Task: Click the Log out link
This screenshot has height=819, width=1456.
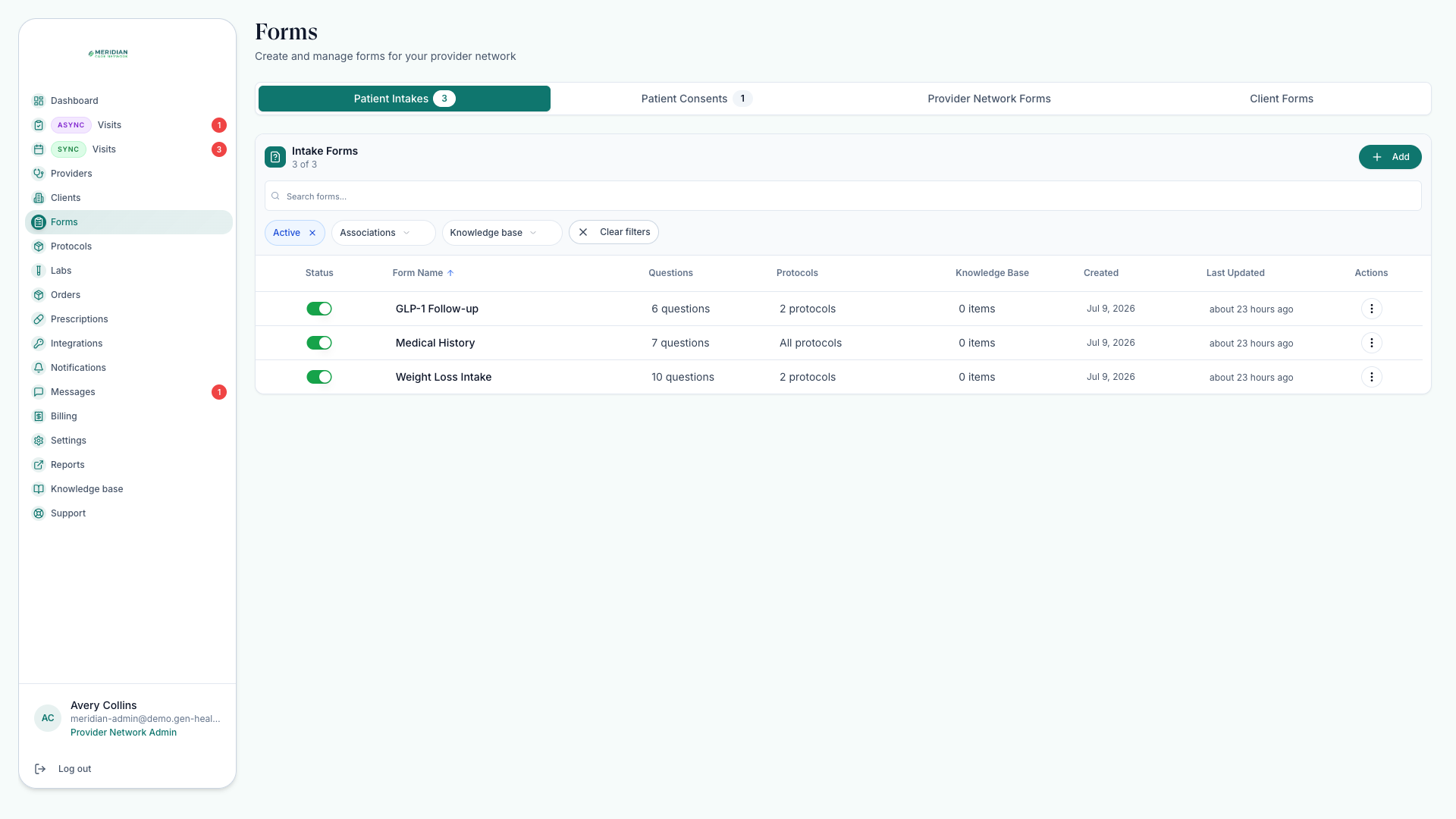Action: 74,769
